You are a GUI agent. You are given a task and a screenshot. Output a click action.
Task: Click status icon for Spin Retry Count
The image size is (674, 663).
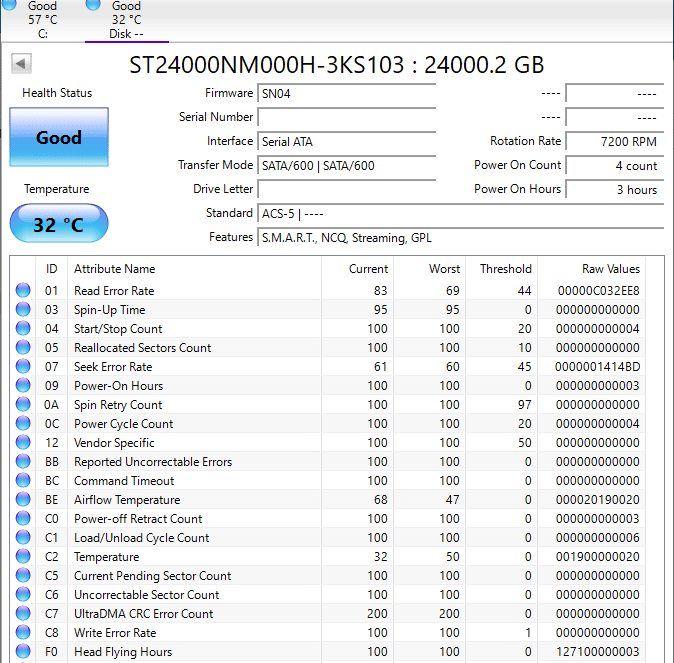click(23, 404)
